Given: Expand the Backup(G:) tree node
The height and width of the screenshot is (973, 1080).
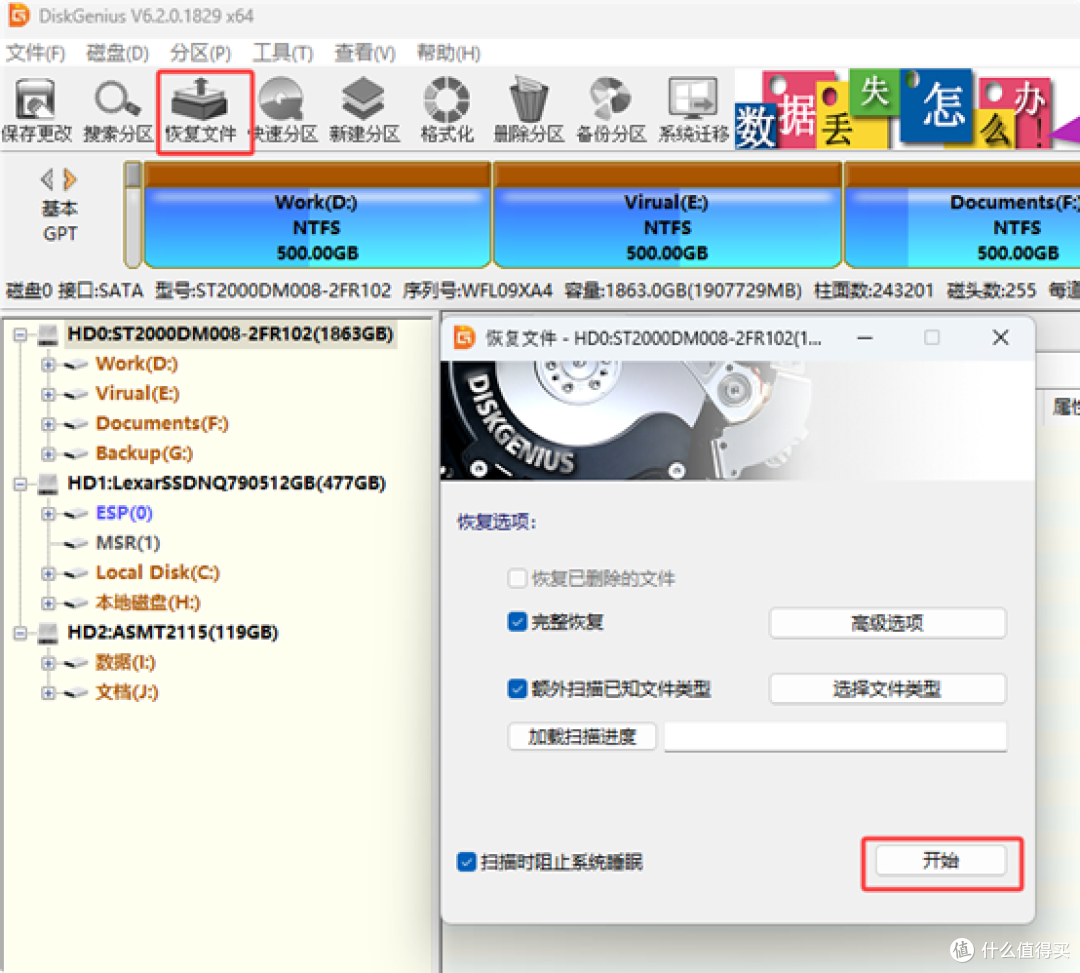Looking at the screenshot, I should click(48, 454).
